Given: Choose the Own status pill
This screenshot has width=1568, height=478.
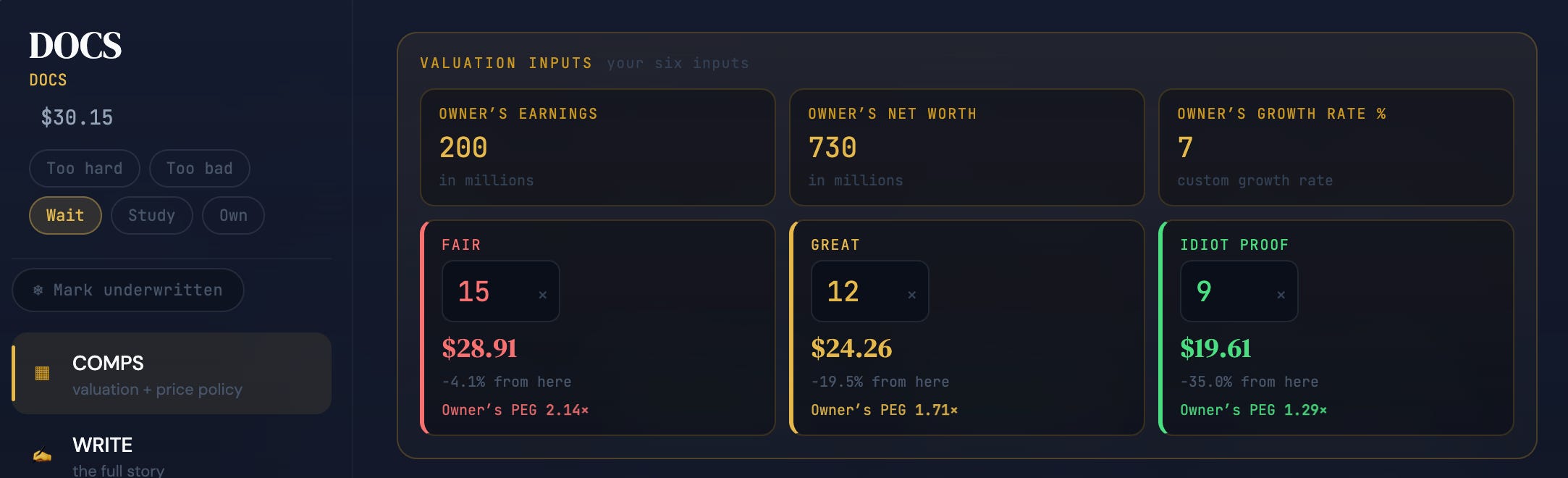Looking at the screenshot, I should coord(233,215).
